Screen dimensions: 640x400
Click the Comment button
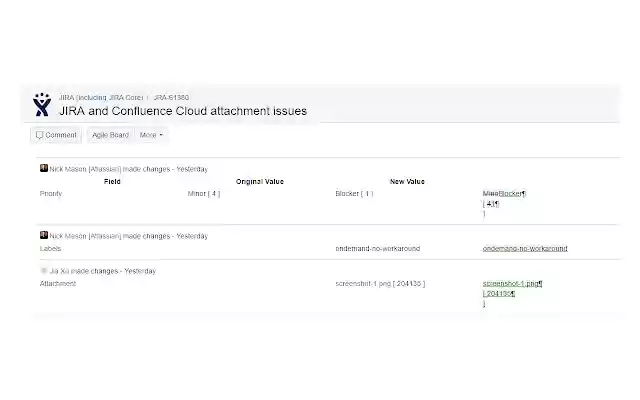coord(56,135)
